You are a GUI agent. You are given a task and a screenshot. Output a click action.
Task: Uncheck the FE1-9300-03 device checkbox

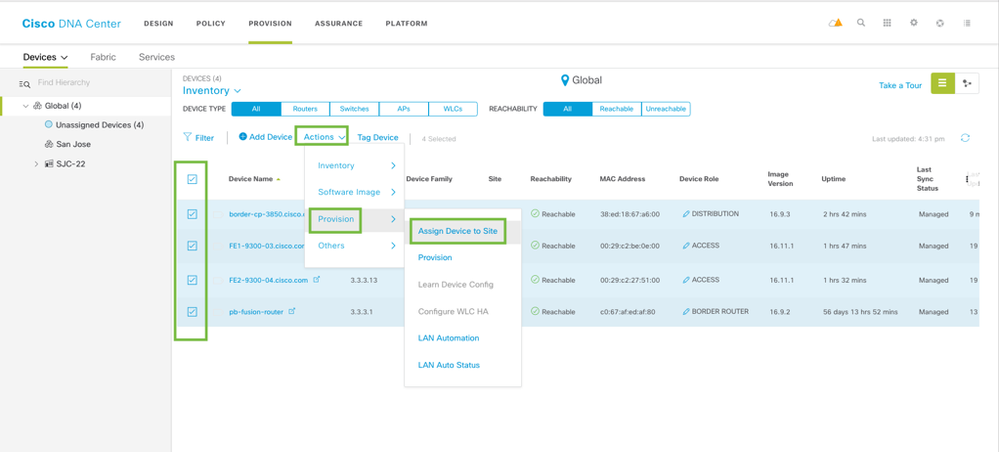tap(192, 245)
